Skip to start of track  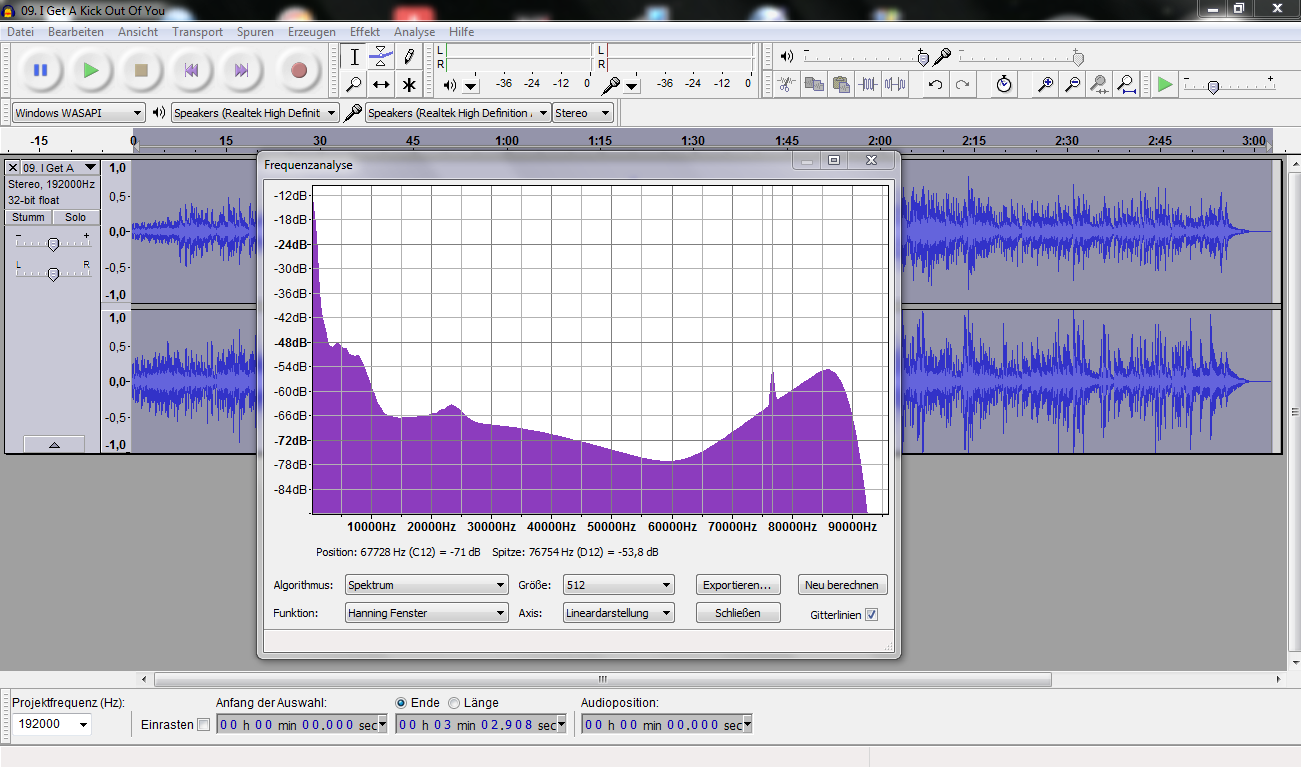pos(191,70)
